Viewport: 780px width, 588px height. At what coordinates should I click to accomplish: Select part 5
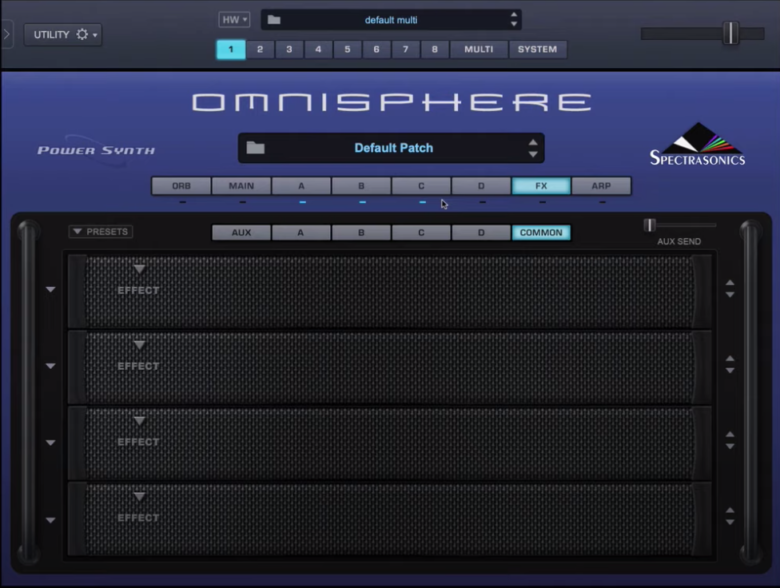tap(347, 49)
